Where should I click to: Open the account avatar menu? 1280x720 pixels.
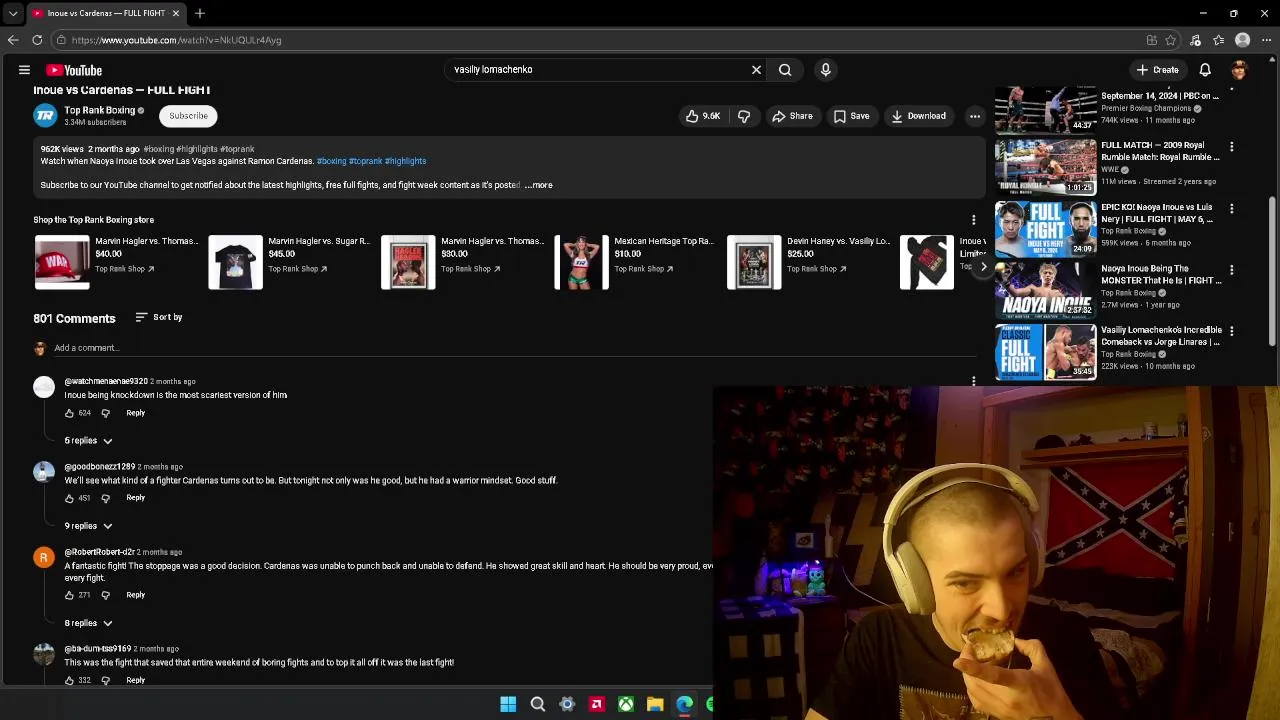pyautogui.click(x=1239, y=70)
